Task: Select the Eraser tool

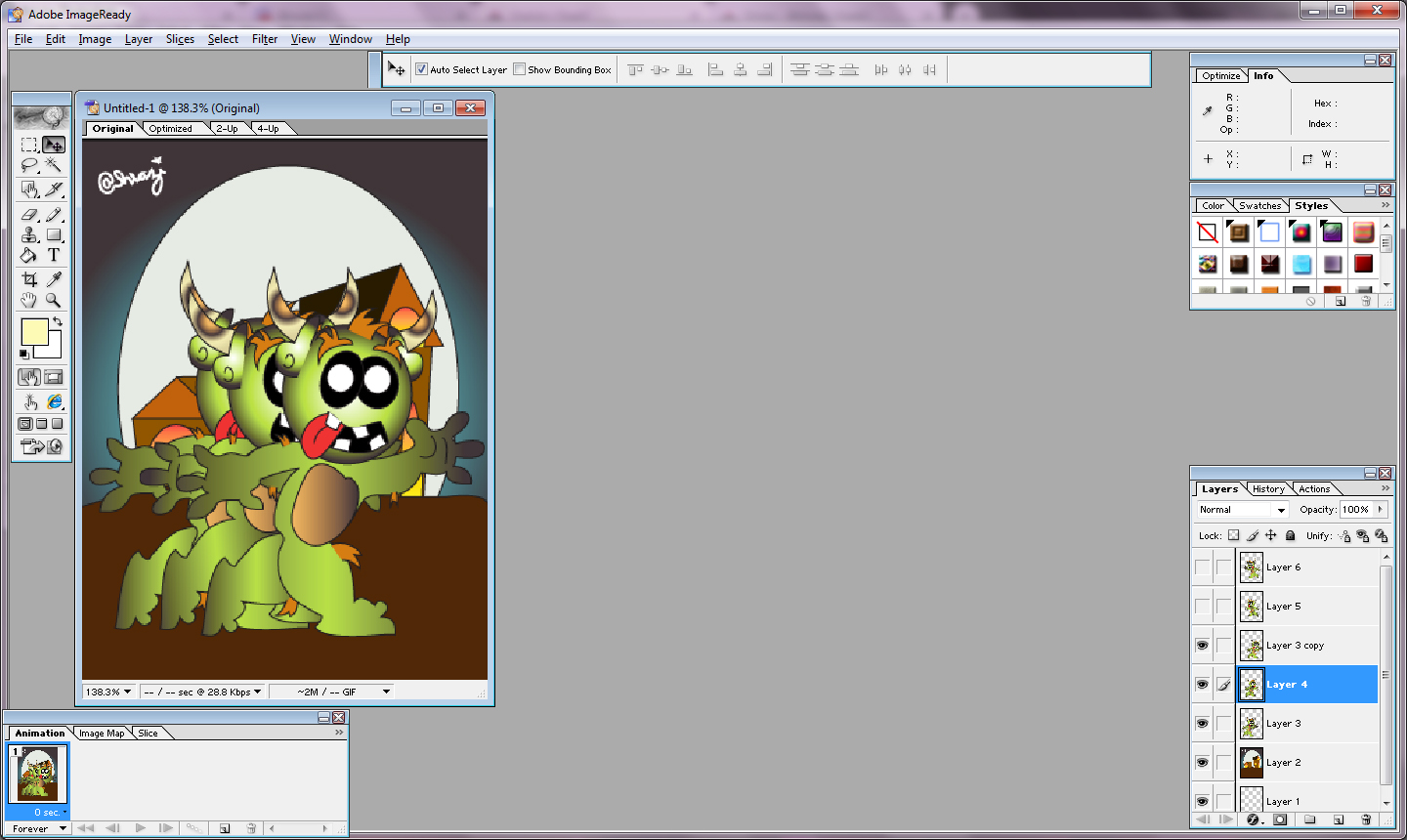Action: pos(29,214)
